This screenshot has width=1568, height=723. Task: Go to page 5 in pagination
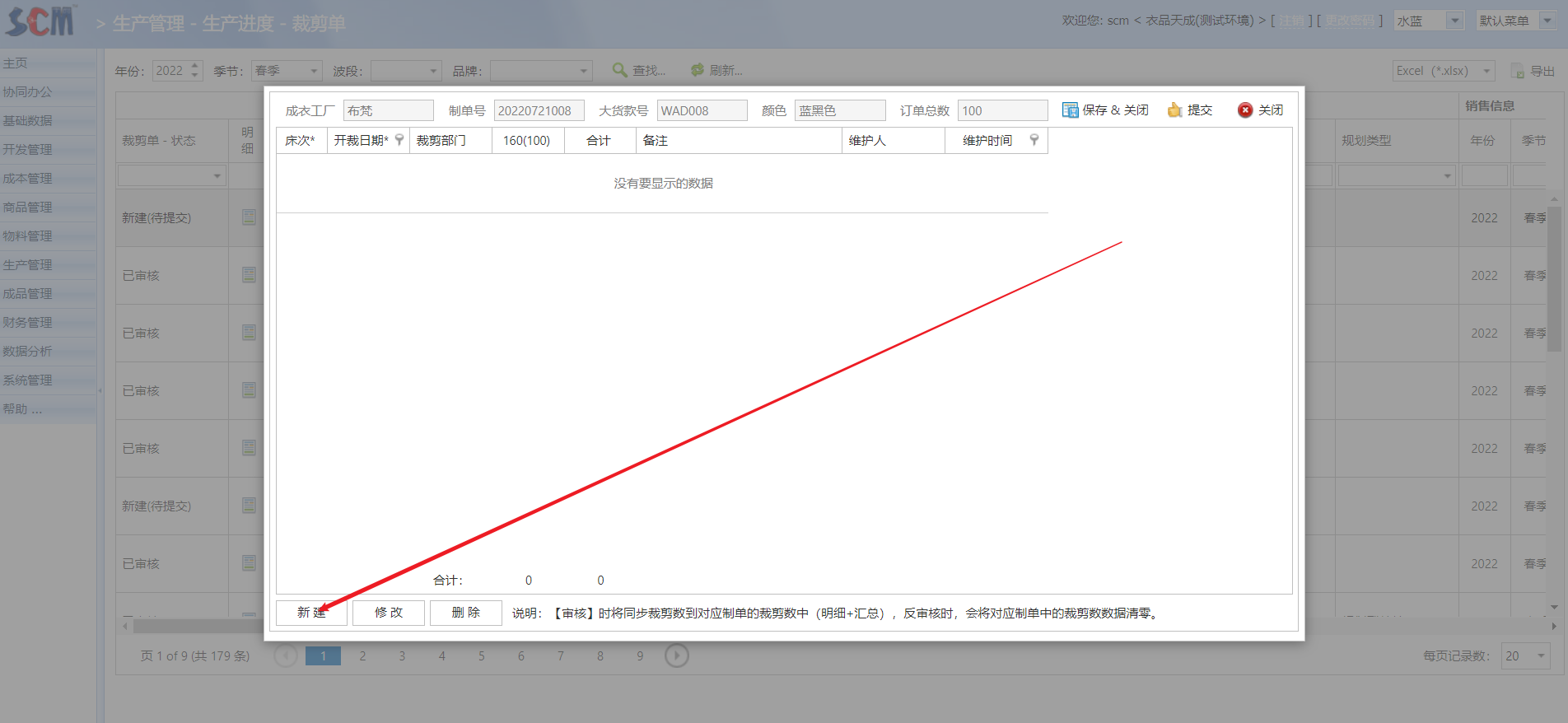[482, 656]
